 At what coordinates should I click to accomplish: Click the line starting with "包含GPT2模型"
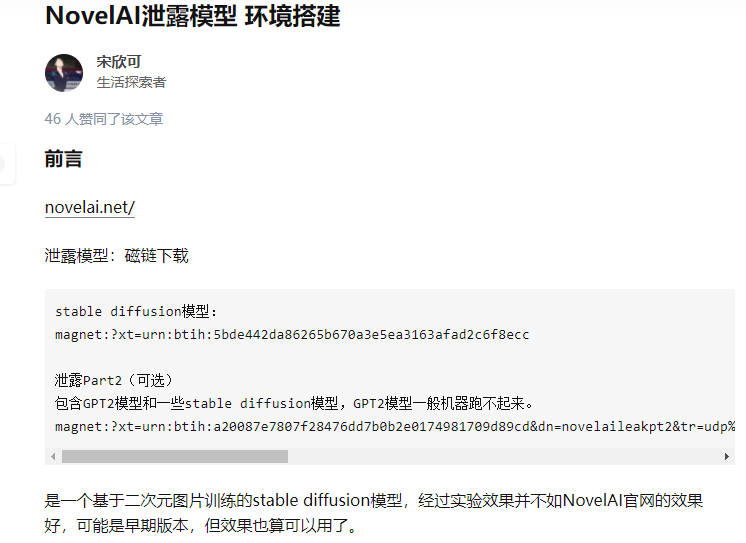pos(294,404)
